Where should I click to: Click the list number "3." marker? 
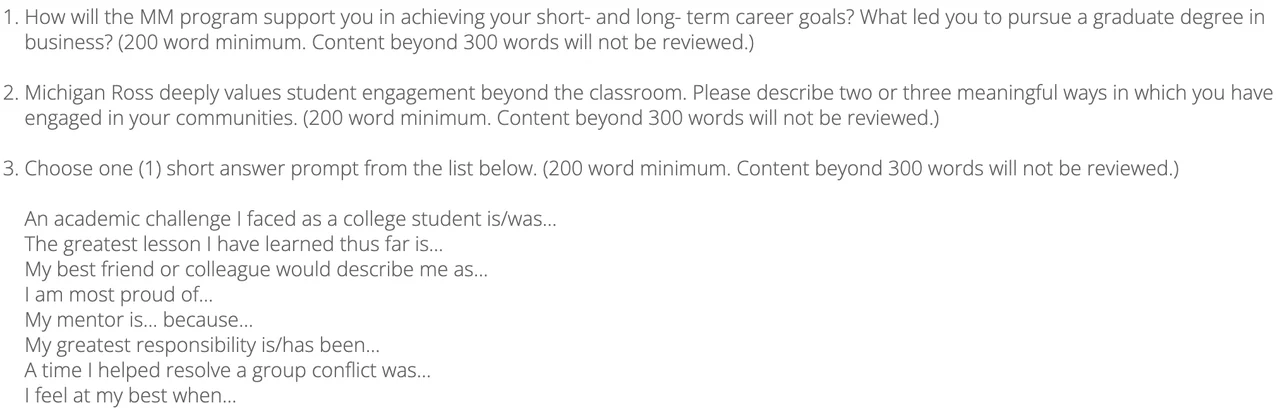(x=10, y=169)
